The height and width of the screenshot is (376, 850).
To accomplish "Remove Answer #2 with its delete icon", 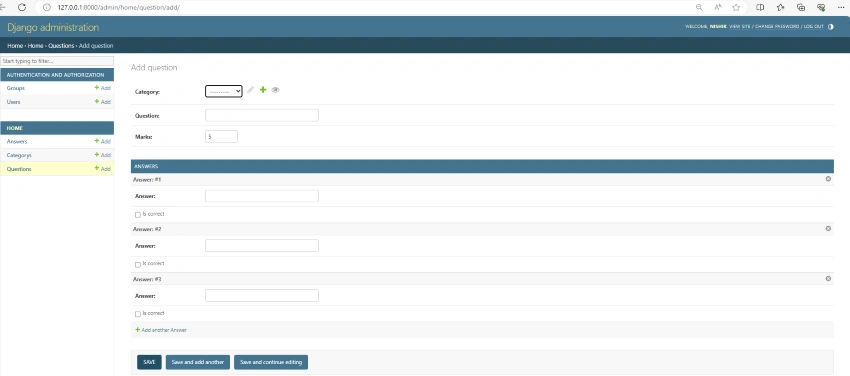I will coord(828,229).
